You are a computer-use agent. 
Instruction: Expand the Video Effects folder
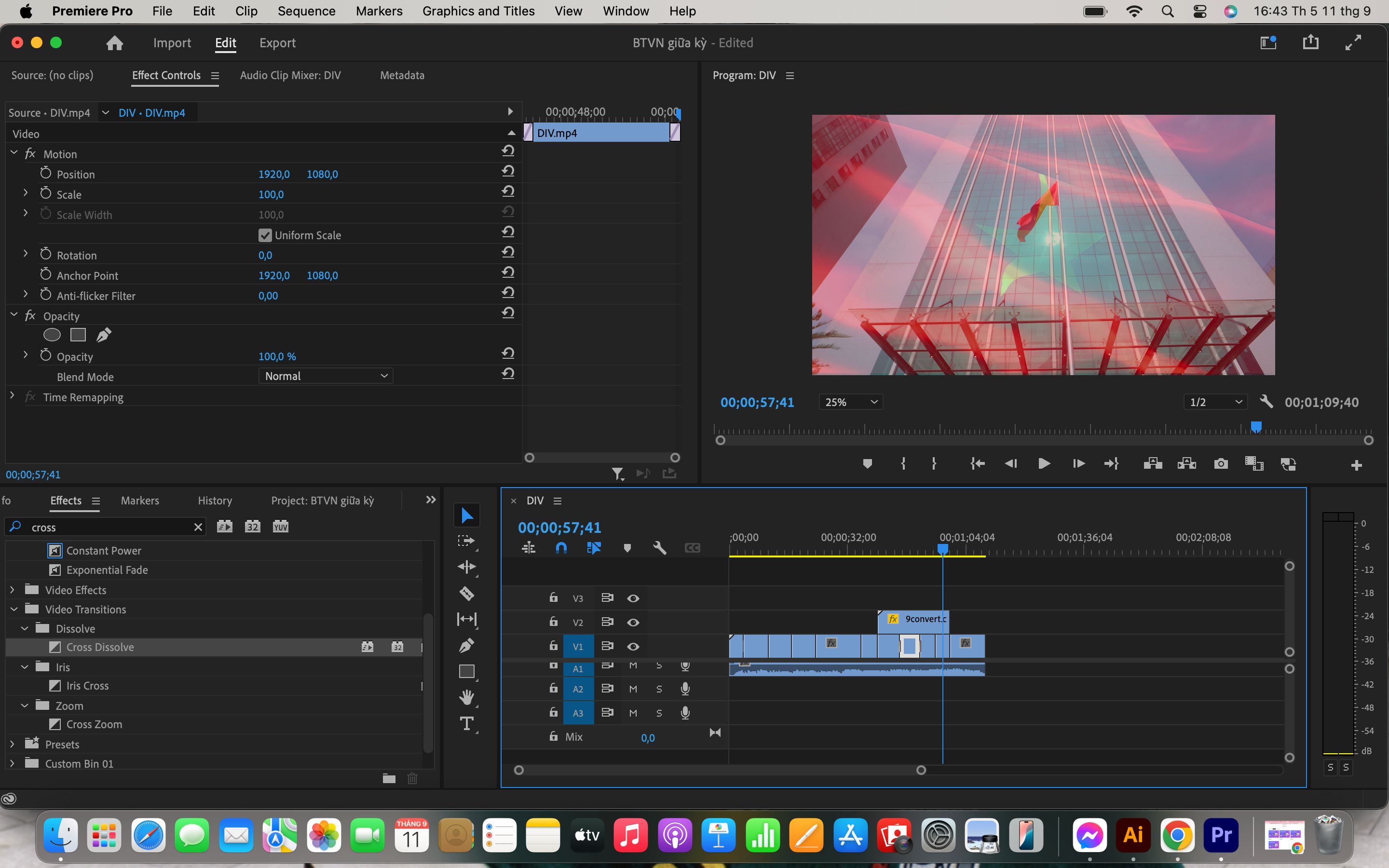click(12, 590)
